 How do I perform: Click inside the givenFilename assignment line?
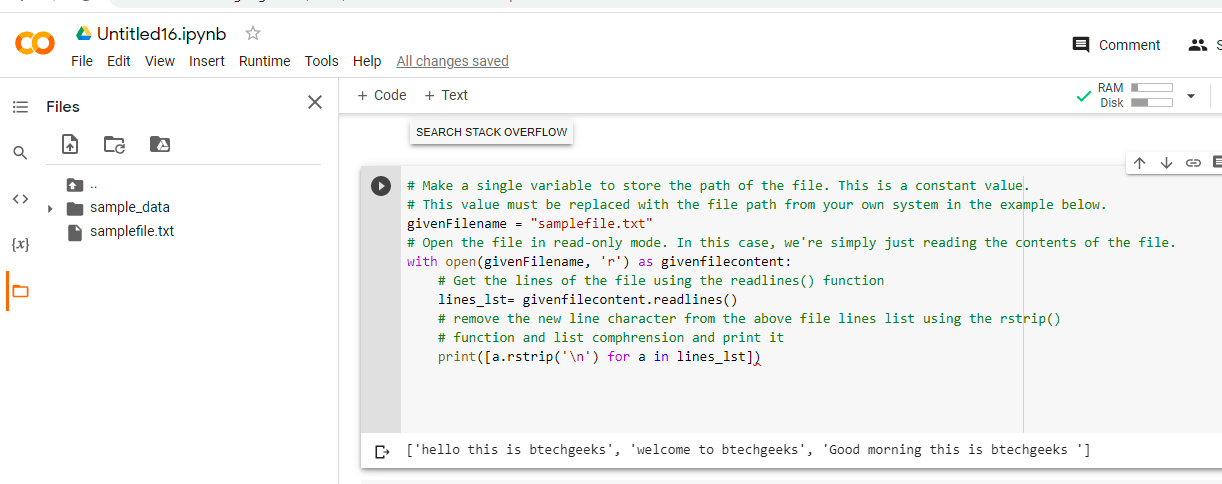pos(530,224)
